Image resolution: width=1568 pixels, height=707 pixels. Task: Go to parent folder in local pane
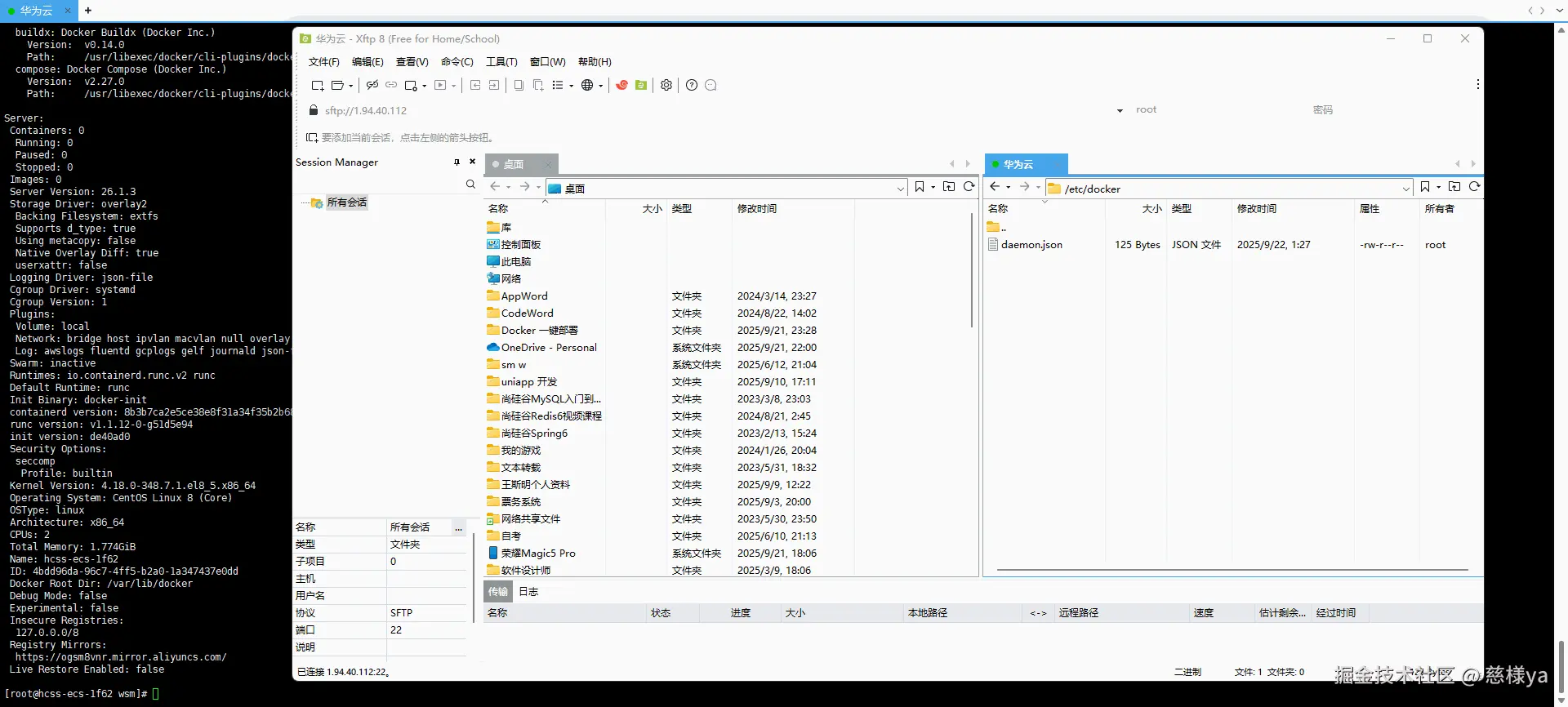(949, 187)
